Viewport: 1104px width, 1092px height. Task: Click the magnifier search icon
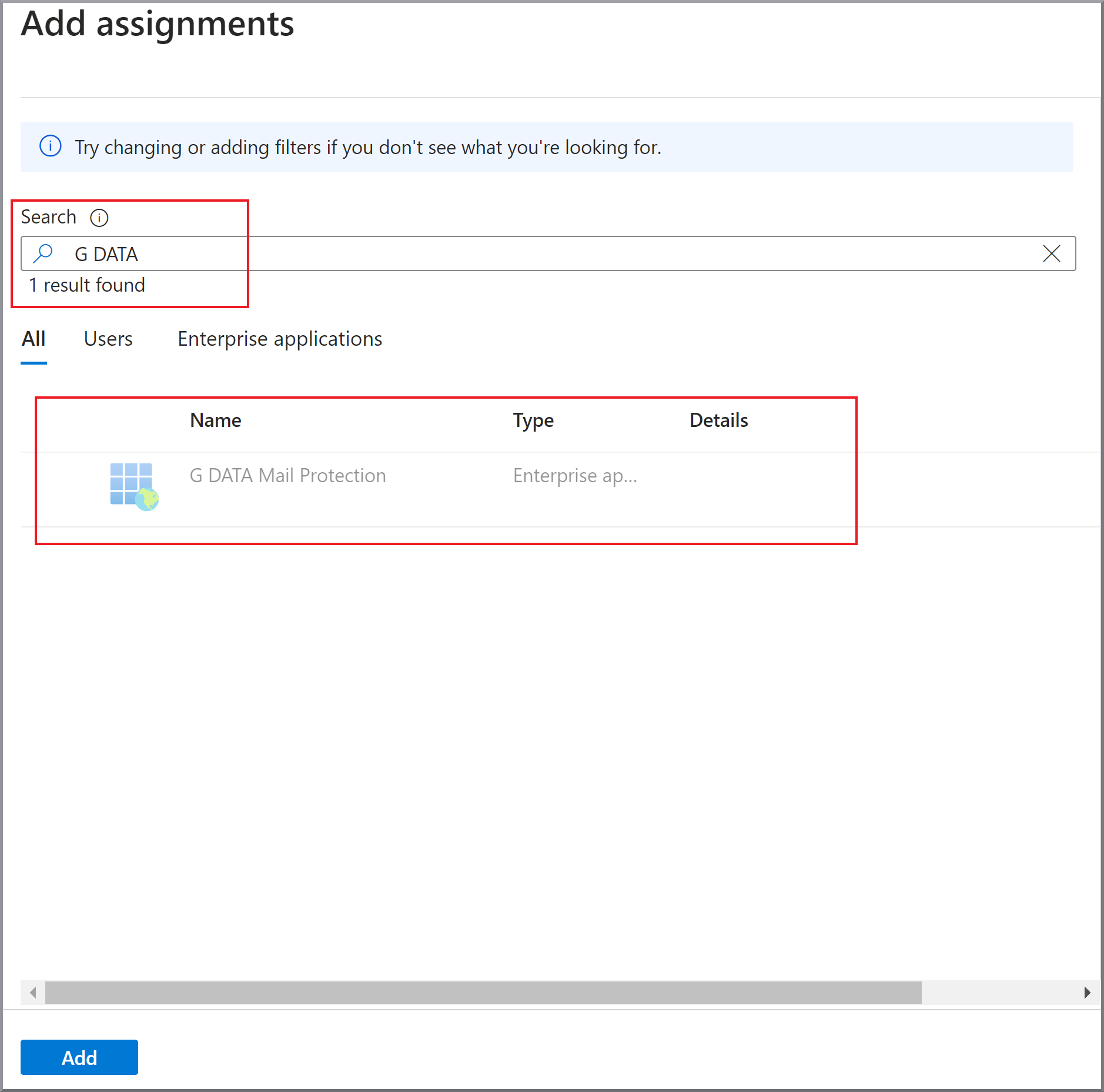pos(43,253)
